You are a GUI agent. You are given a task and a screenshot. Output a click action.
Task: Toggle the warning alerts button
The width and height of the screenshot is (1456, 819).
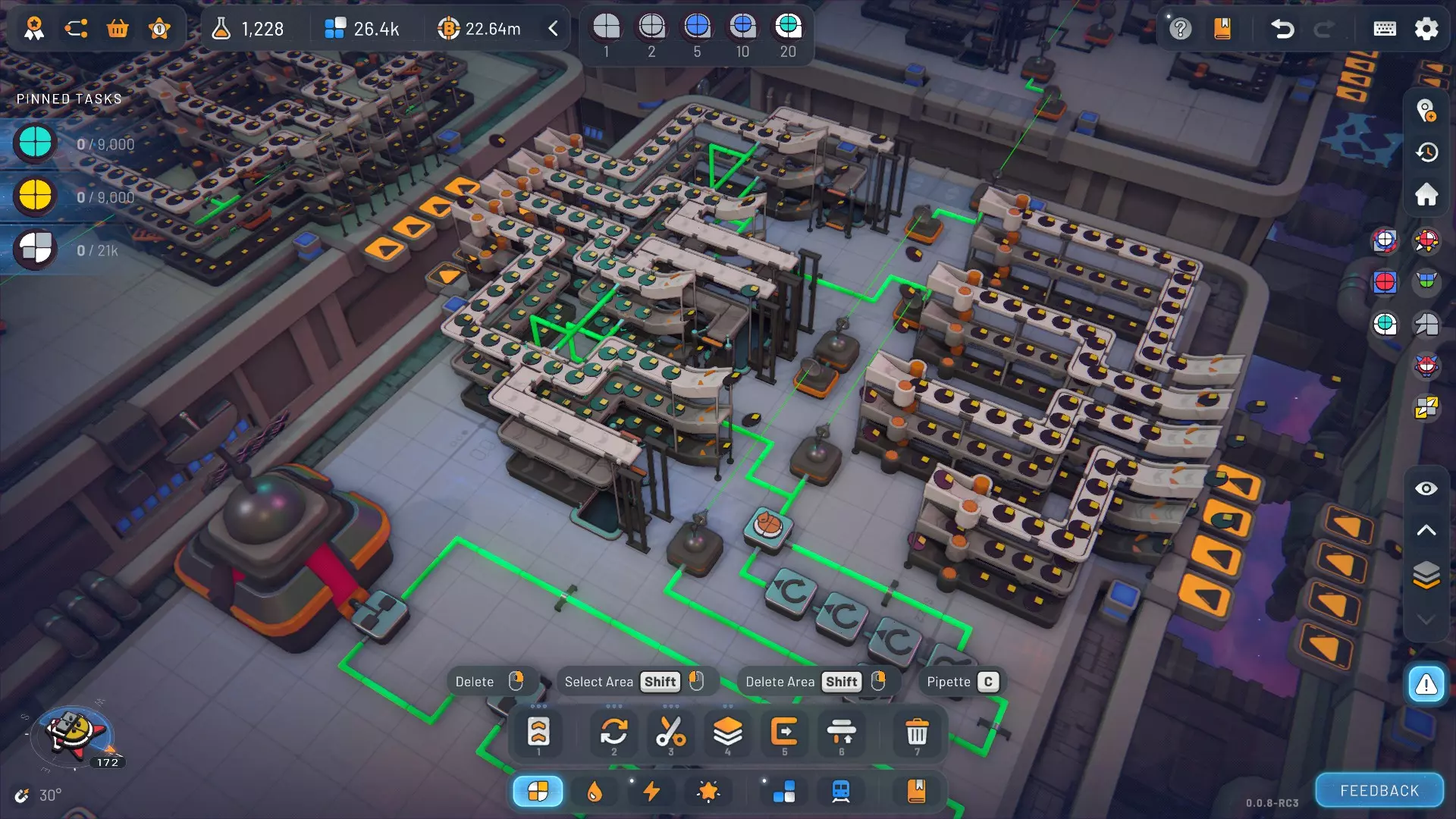1426,685
